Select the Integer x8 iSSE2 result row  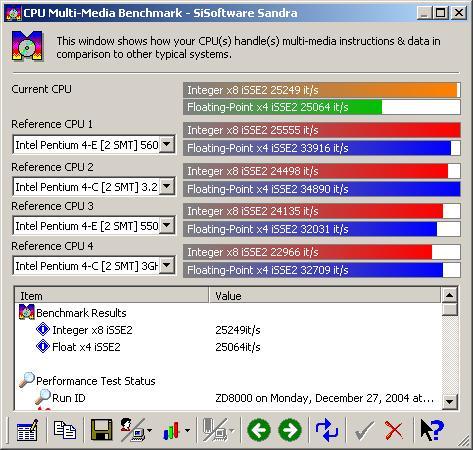coord(228,330)
